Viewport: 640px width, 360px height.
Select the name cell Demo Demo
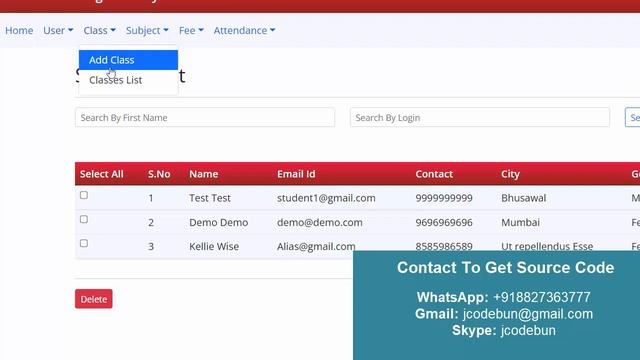[218, 222]
